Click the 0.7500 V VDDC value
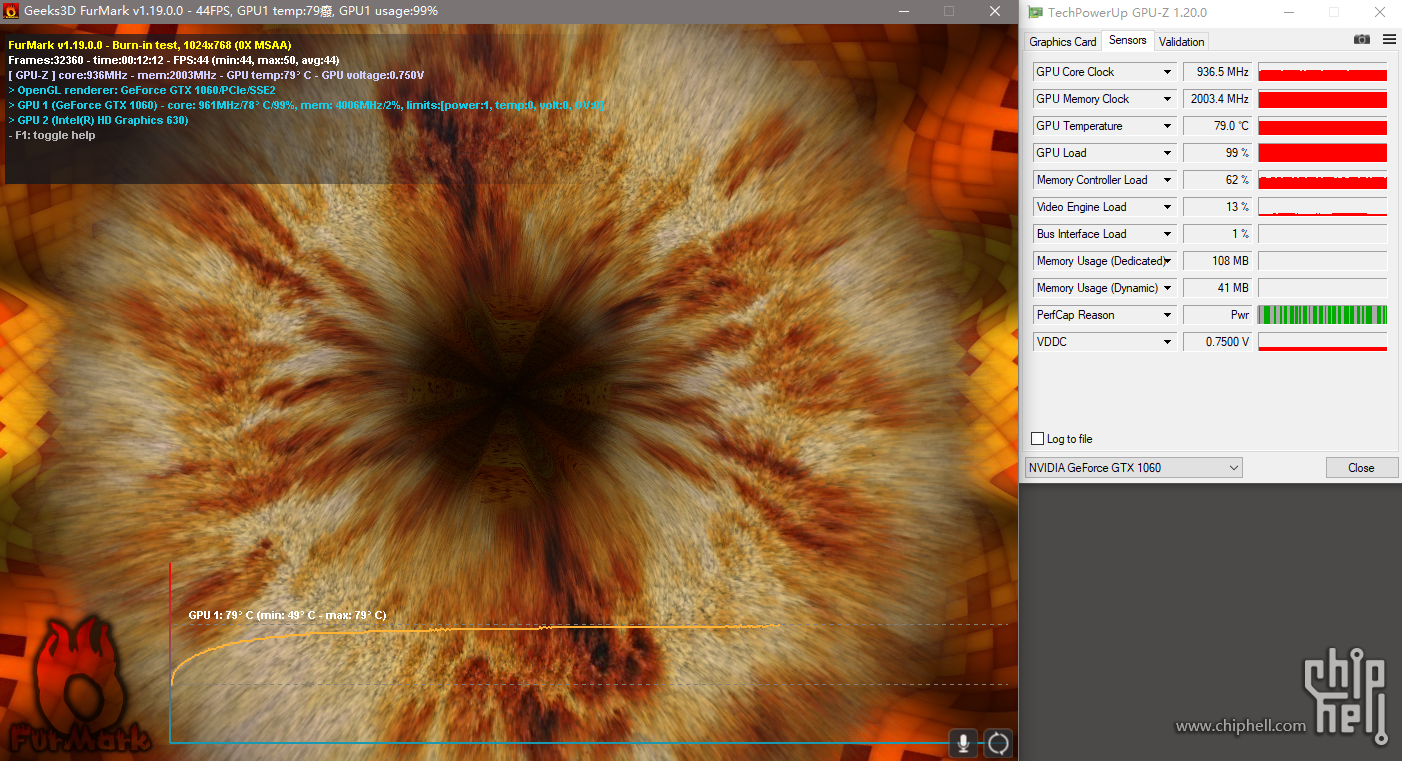This screenshot has width=1402, height=761. click(x=1217, y=342)
